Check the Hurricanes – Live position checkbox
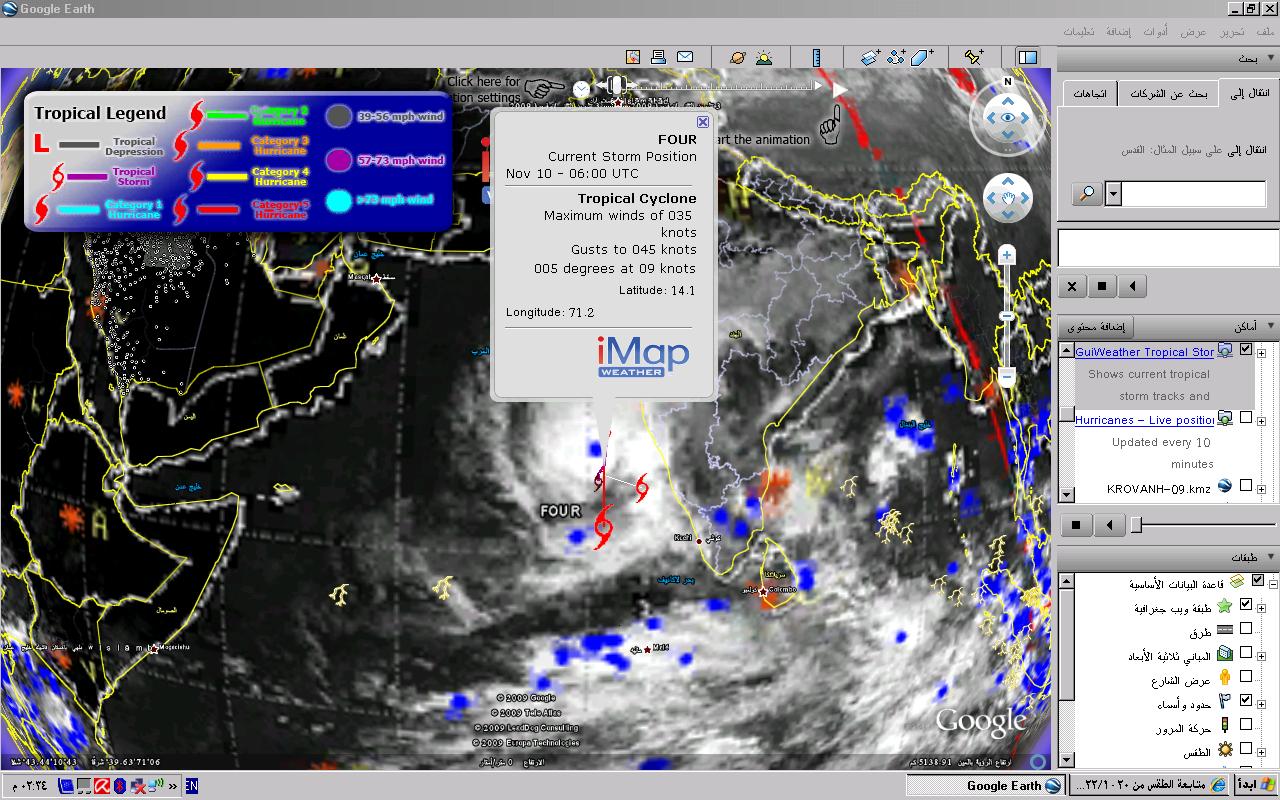 [1246, 418]
